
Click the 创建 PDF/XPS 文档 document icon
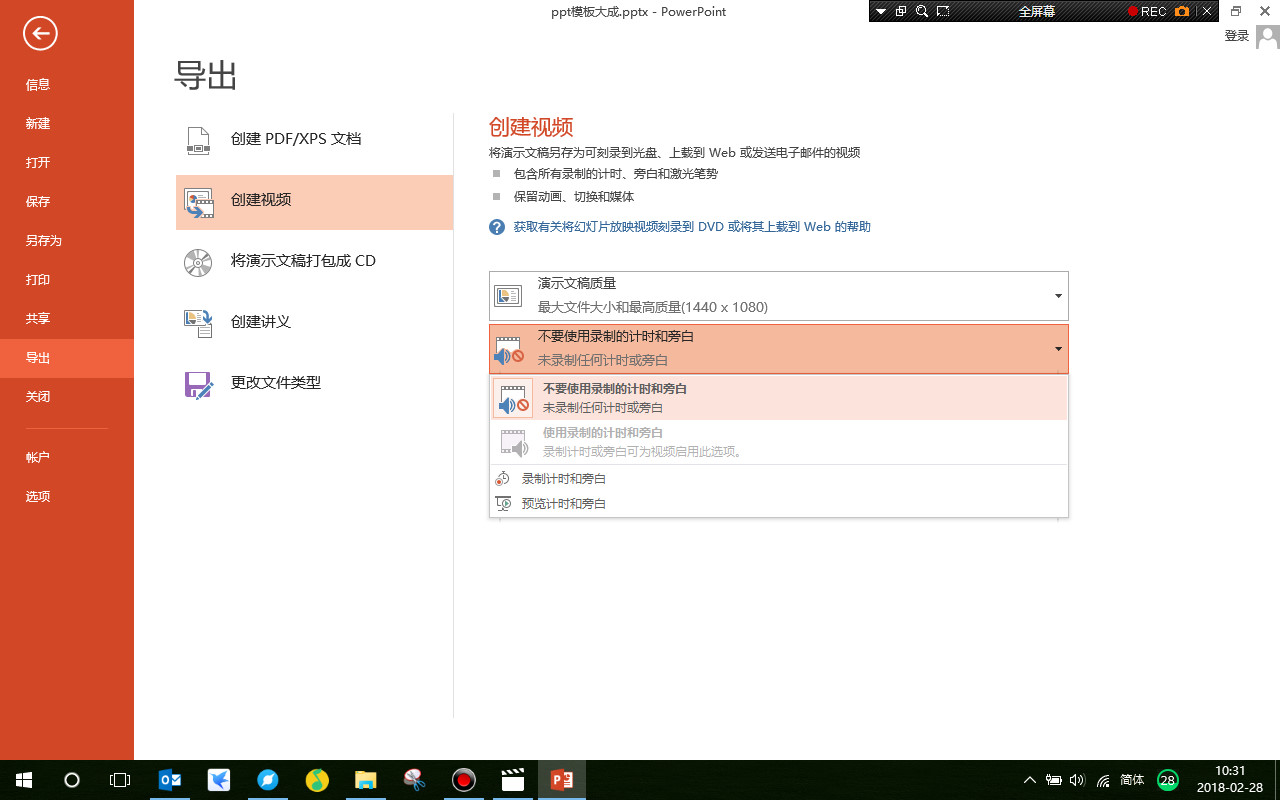pyautogui.click(x=198, y=139)
